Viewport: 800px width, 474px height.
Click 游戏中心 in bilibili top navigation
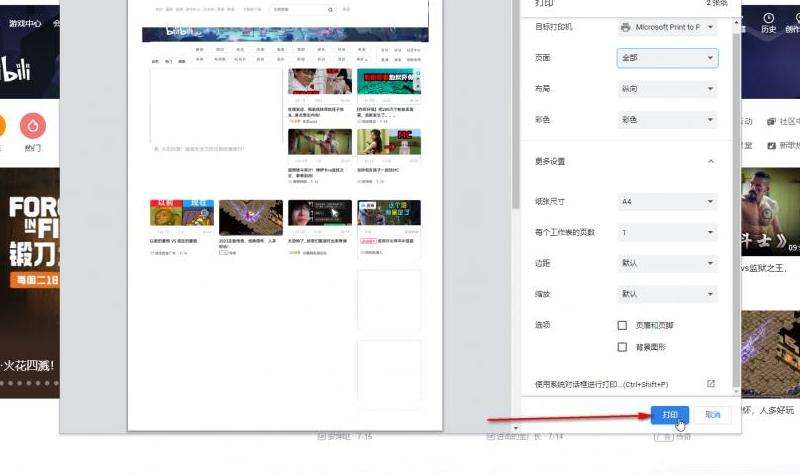25,23
